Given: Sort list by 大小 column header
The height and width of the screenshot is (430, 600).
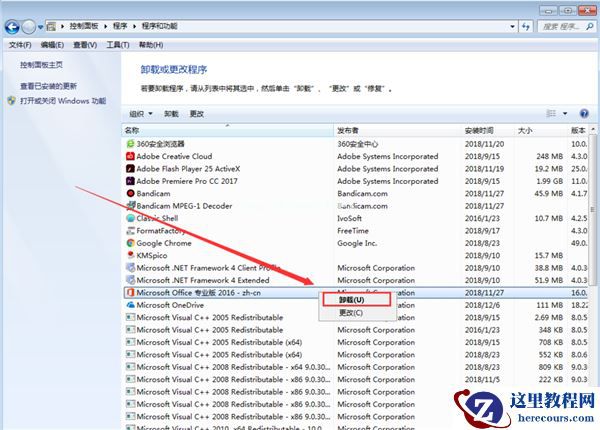Looking at the screenshot, I should pyautogui.click(x=541, y=130).
